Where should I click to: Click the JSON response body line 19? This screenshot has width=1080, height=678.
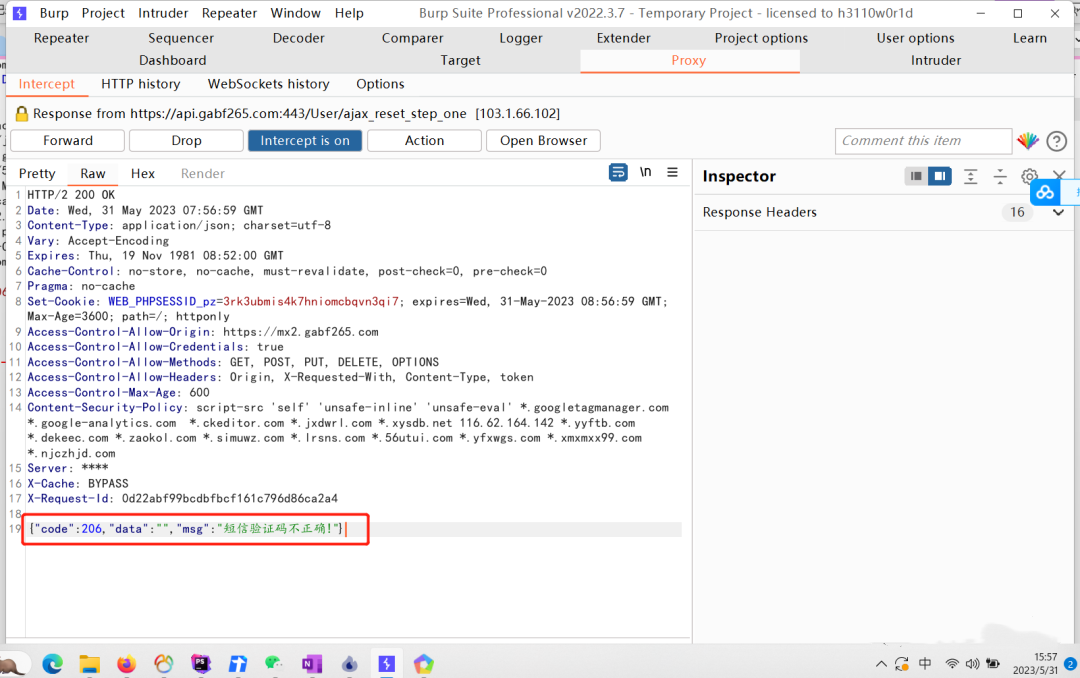point(186,528)
